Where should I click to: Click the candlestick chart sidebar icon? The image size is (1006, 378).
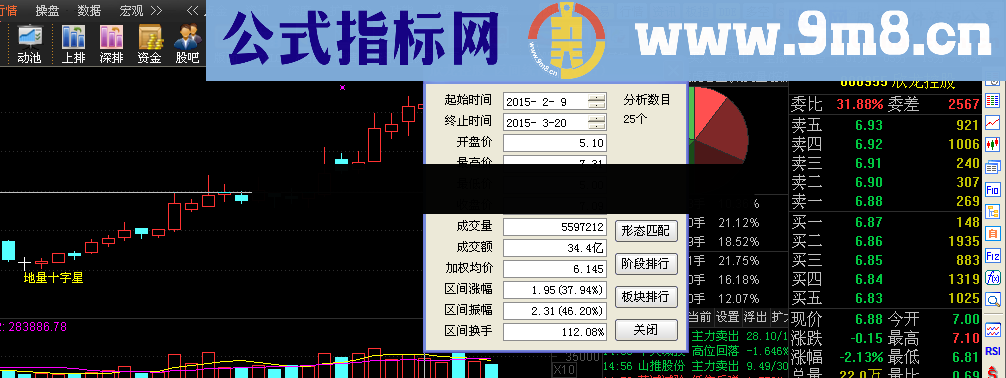point(993,144)
